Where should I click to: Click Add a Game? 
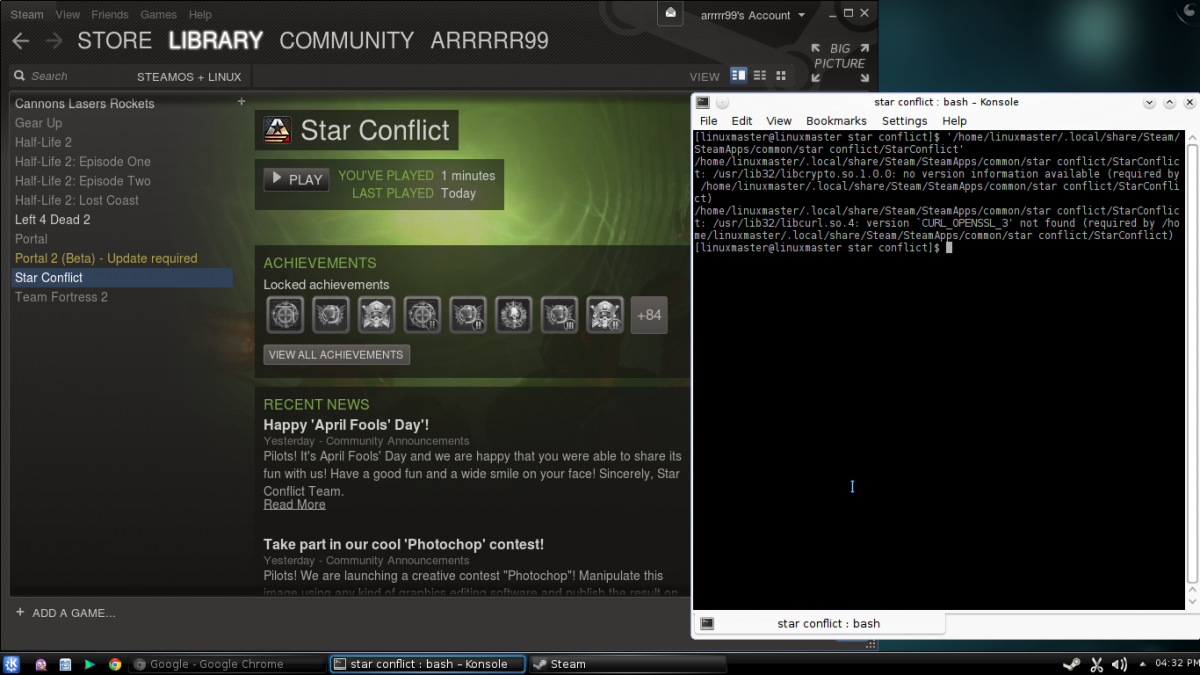[65, 613]
